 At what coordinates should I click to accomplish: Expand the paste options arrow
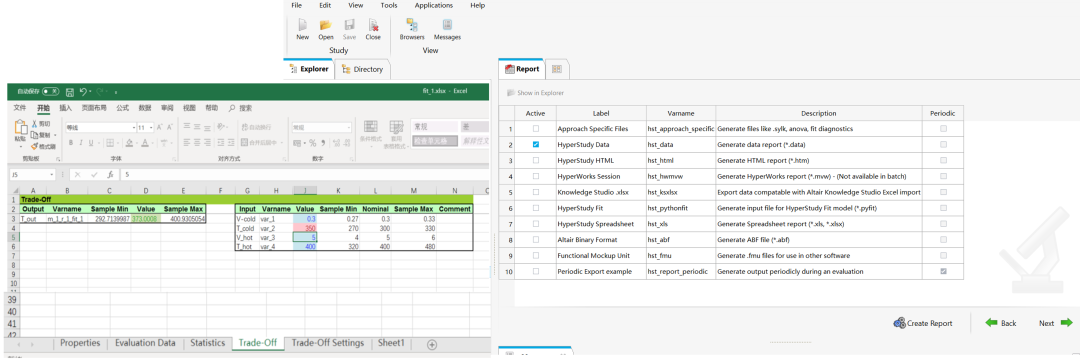[21, 147]
